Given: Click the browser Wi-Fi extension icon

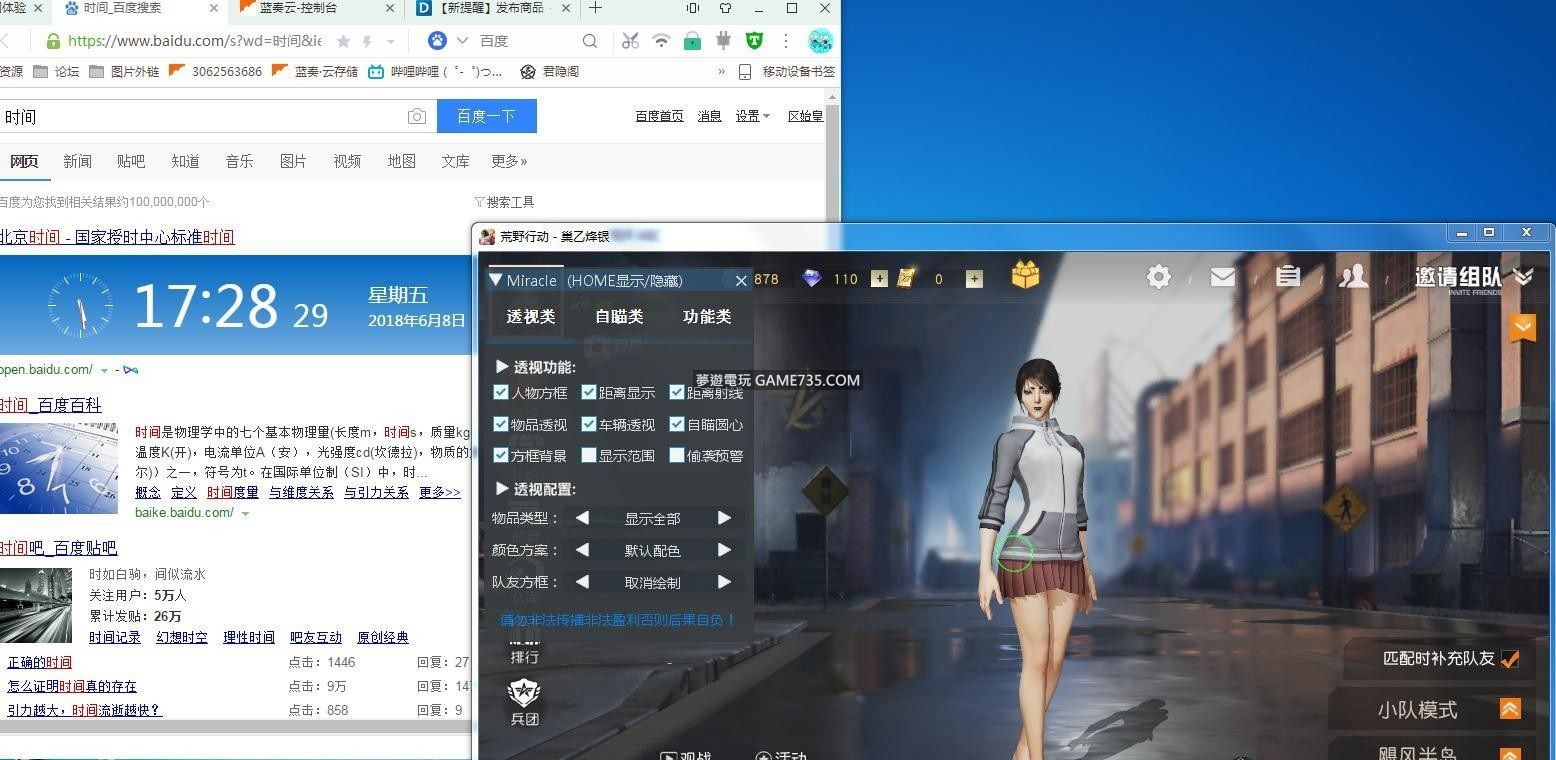Looking at the screenshot, I should click(x=661, y=41).
